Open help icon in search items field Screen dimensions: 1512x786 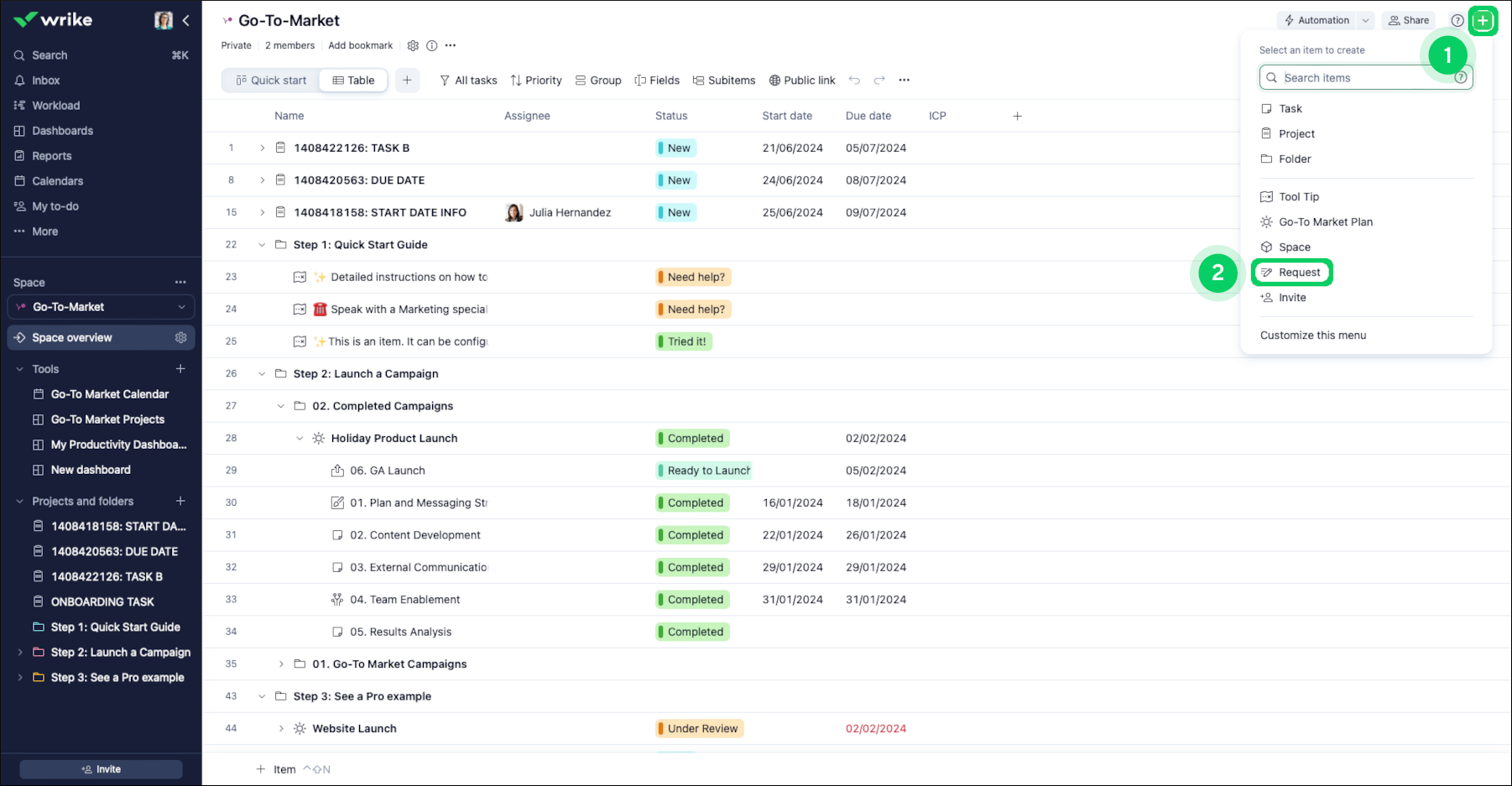tap(1460, 78)
